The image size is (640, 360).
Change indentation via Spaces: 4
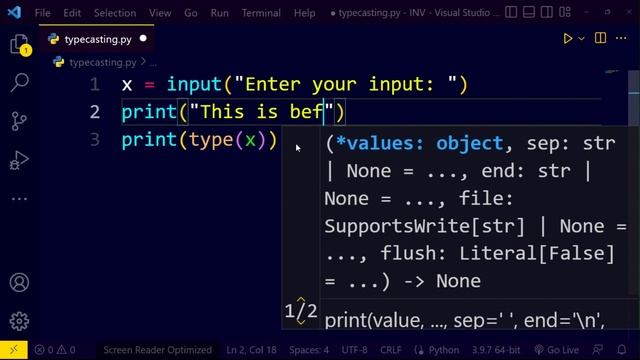pos(309,350)
